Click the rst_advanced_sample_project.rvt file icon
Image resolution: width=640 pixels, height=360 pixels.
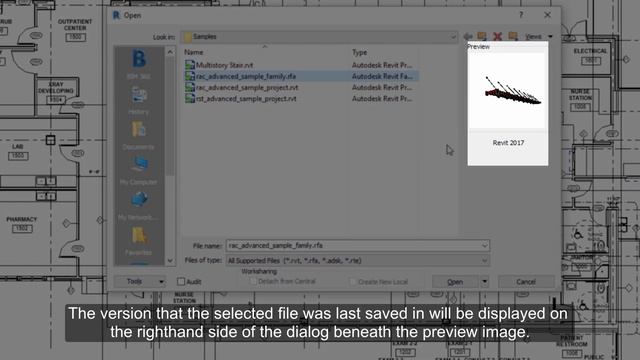[189, 98]
